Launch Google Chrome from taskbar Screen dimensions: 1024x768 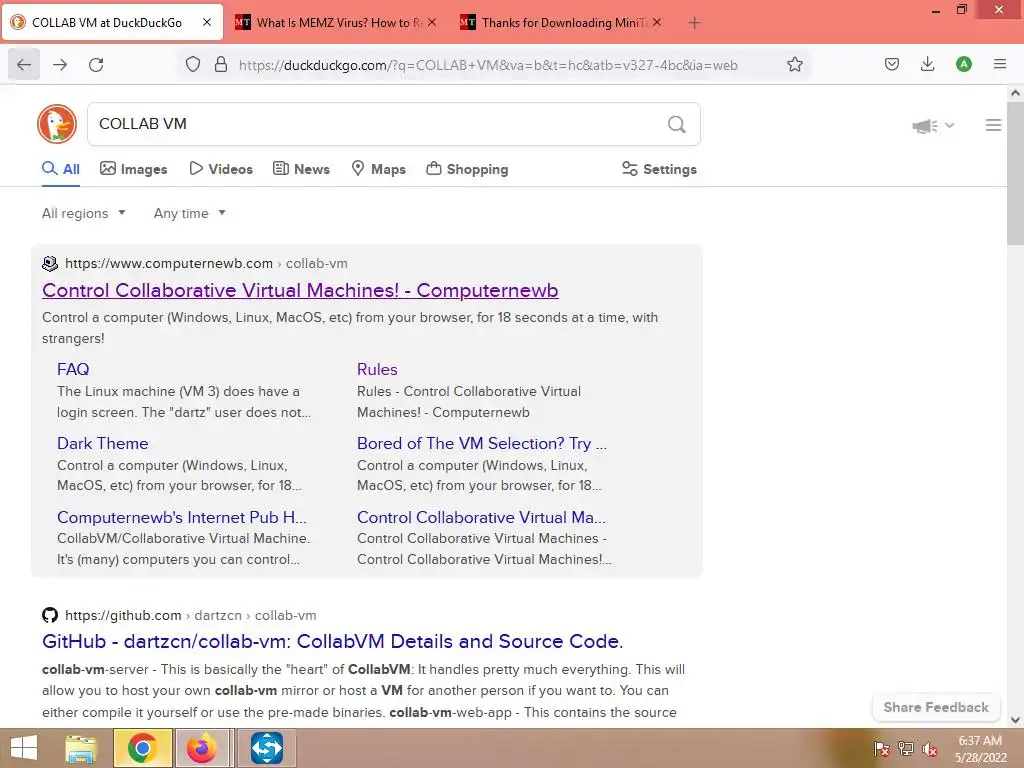(x=142, y=748)
